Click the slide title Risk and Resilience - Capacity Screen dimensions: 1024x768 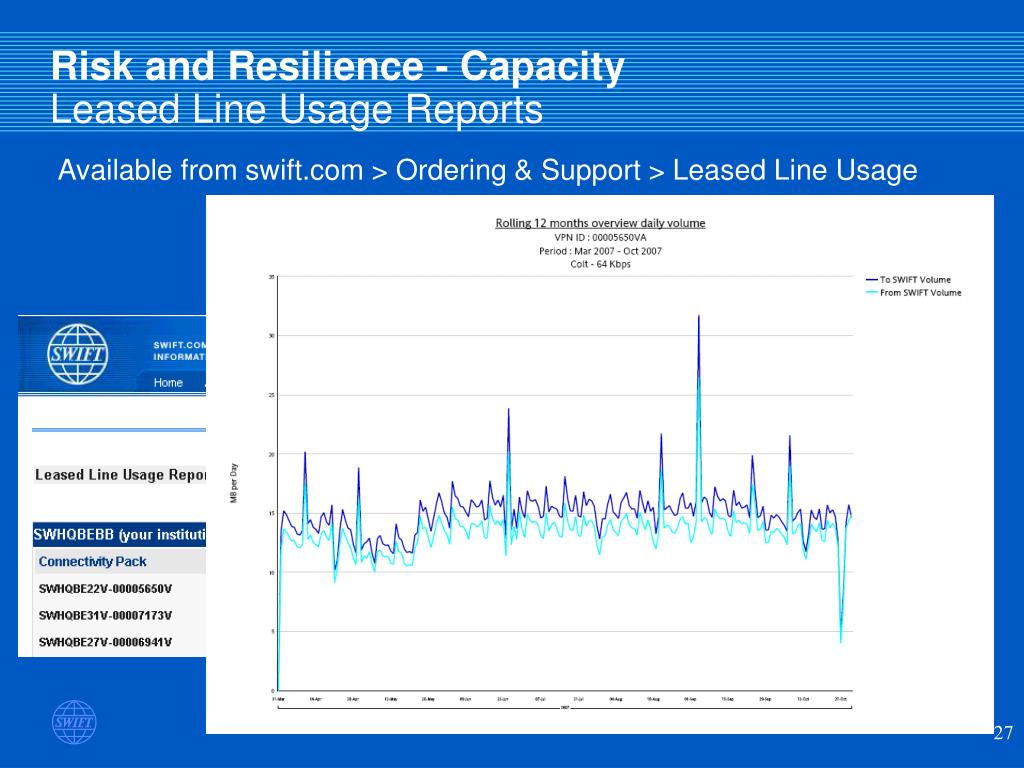point(338,67)
